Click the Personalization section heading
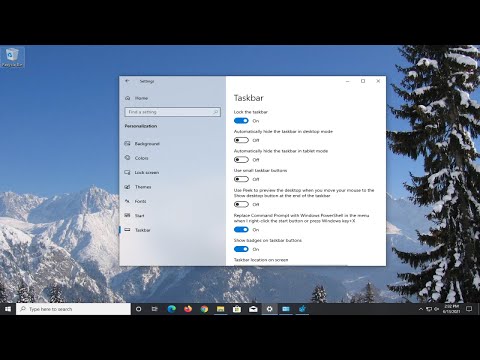480x360 pixels. pos(141,126)
